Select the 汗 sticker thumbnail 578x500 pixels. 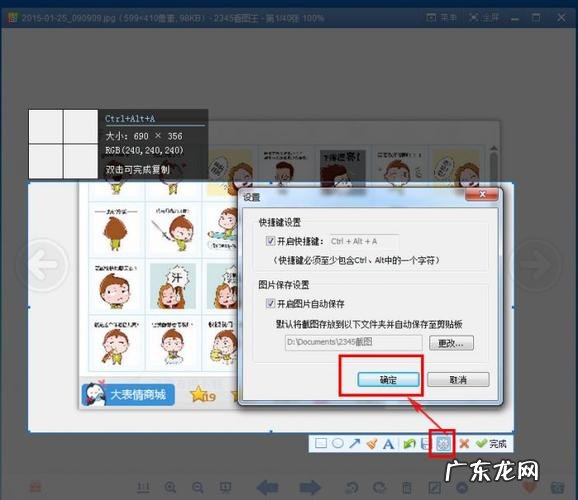click(x=173, y=286)
